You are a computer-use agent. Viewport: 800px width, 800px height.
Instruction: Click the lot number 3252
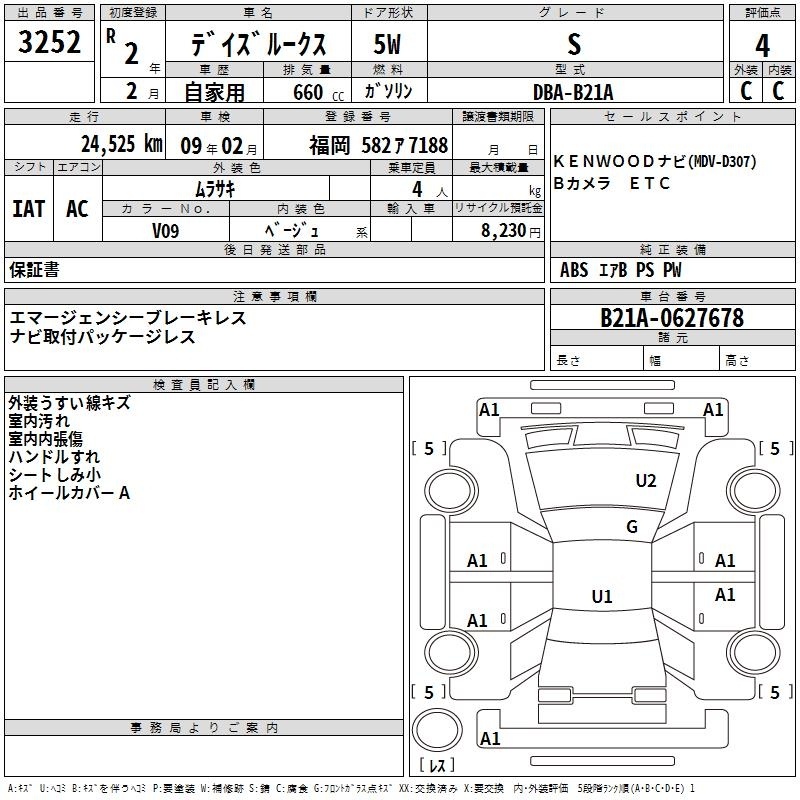49,42
